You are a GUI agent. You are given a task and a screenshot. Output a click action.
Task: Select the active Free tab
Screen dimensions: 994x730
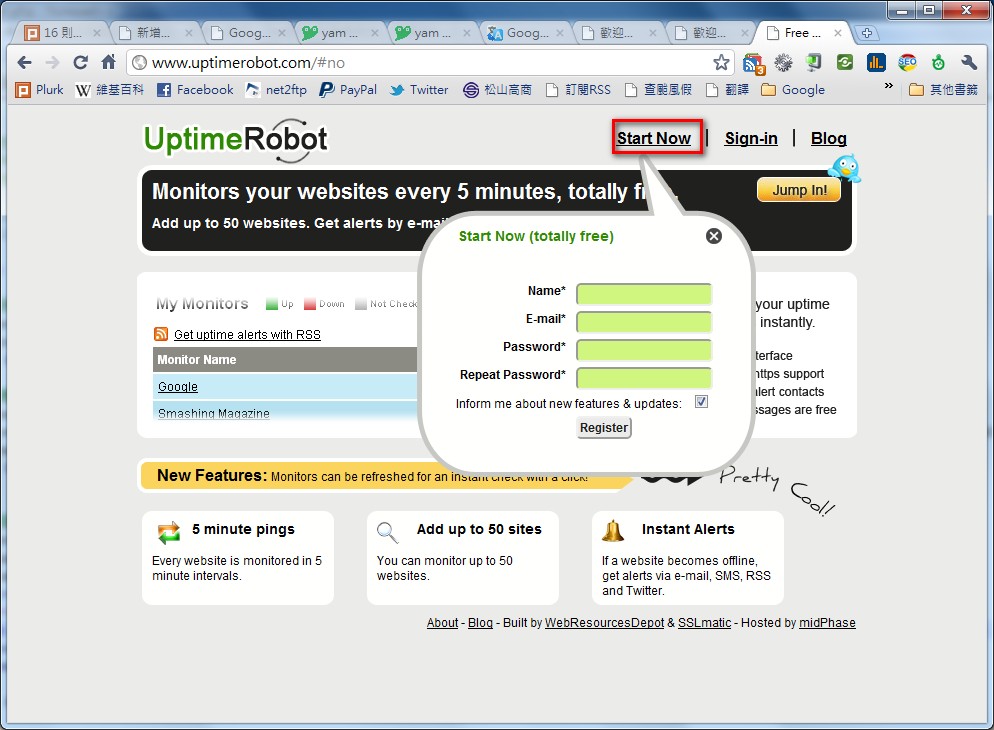803,33
